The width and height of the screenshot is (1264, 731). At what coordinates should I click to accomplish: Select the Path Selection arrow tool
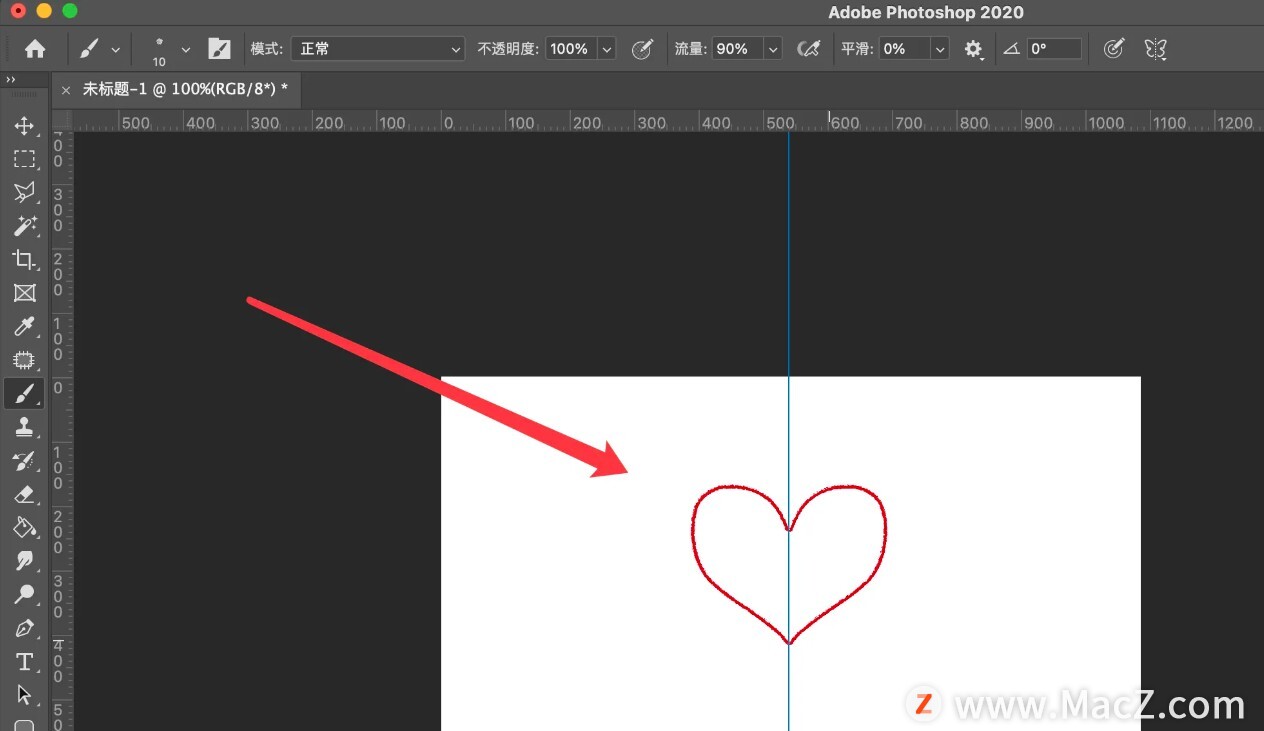[24, 695]
